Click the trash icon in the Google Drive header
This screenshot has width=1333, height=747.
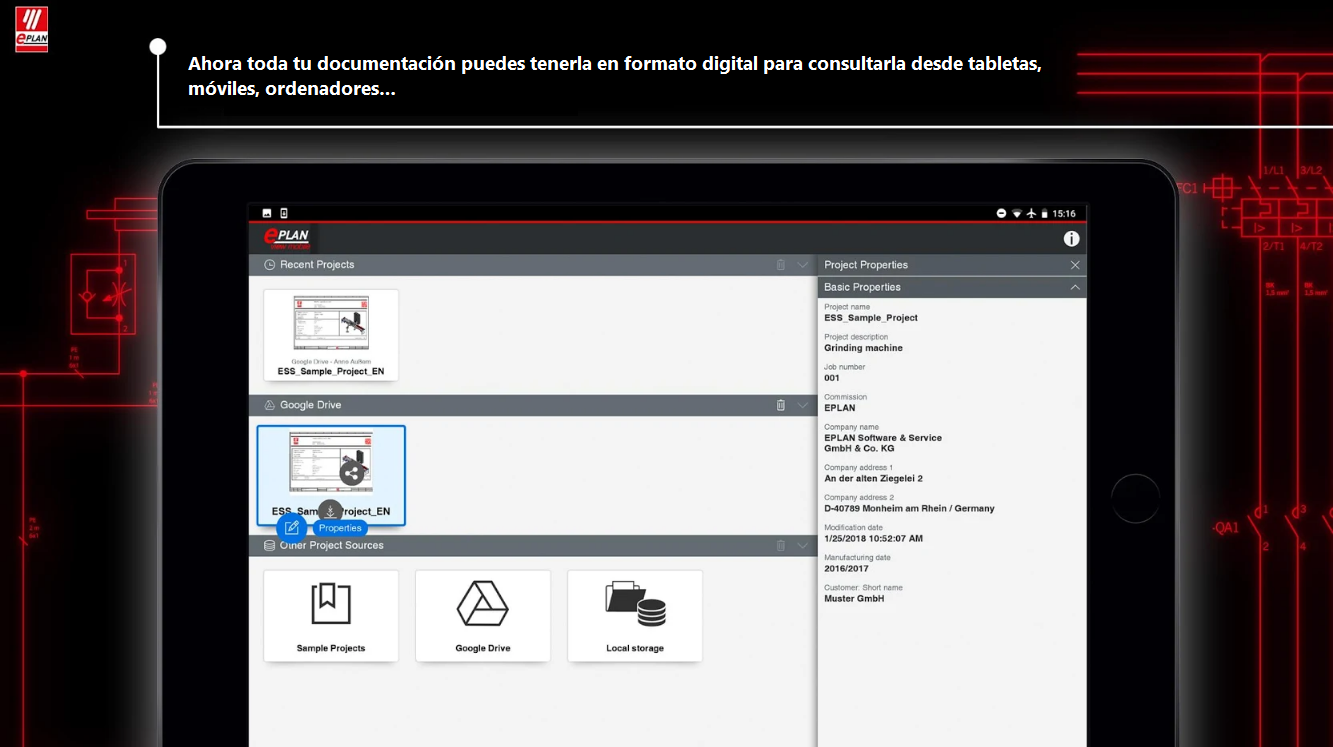click(781, 405)
